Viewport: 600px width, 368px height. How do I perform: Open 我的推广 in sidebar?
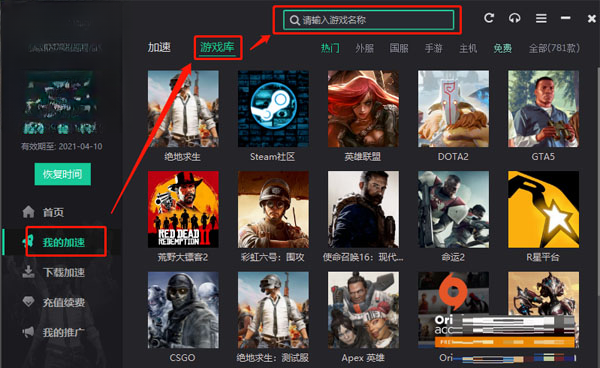(x=64, y=332)
